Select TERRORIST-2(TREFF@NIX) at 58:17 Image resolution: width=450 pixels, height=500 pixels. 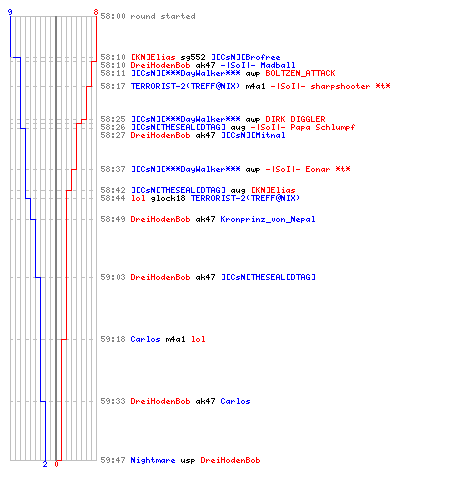[185, 86]
